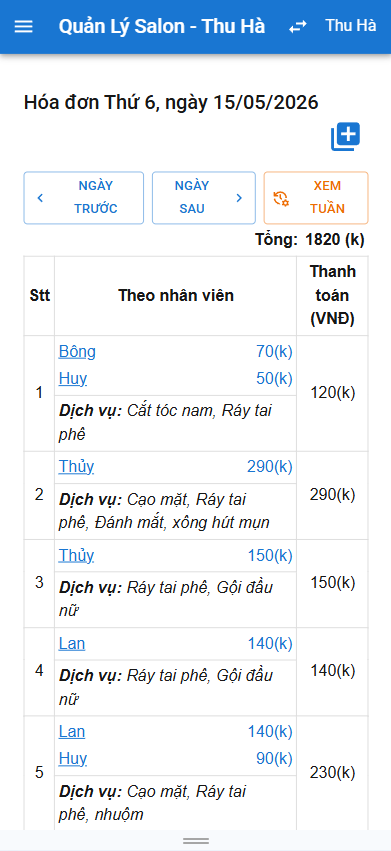Click the 70(k) amount for Bông

[274, 352]
